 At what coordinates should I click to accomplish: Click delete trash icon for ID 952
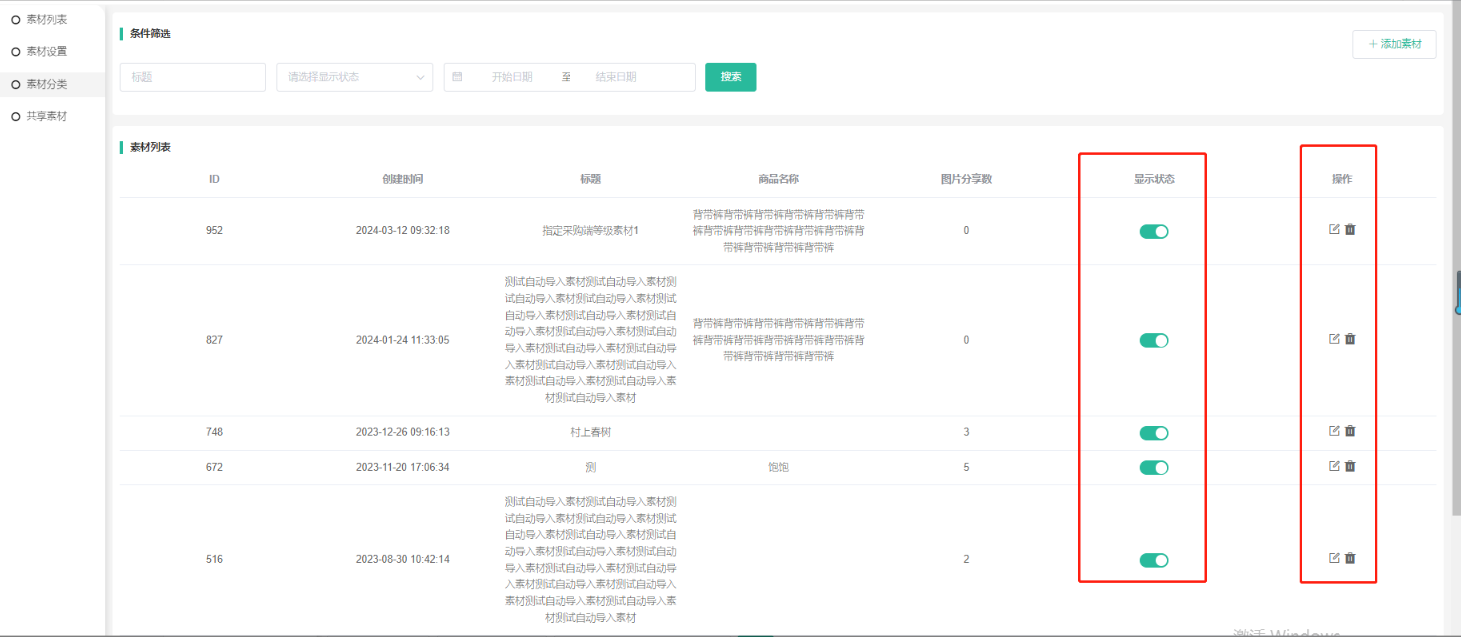(x=1350, y=229)
